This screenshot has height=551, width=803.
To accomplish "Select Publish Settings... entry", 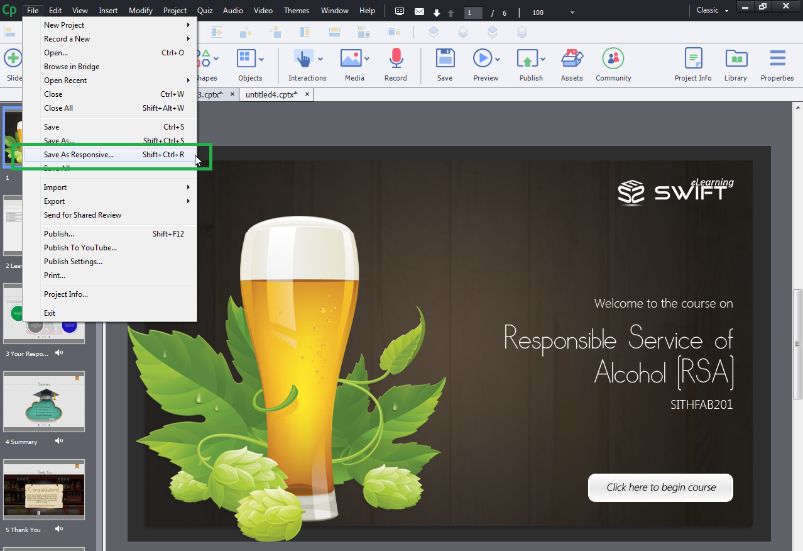I will (x=110, y=261).
